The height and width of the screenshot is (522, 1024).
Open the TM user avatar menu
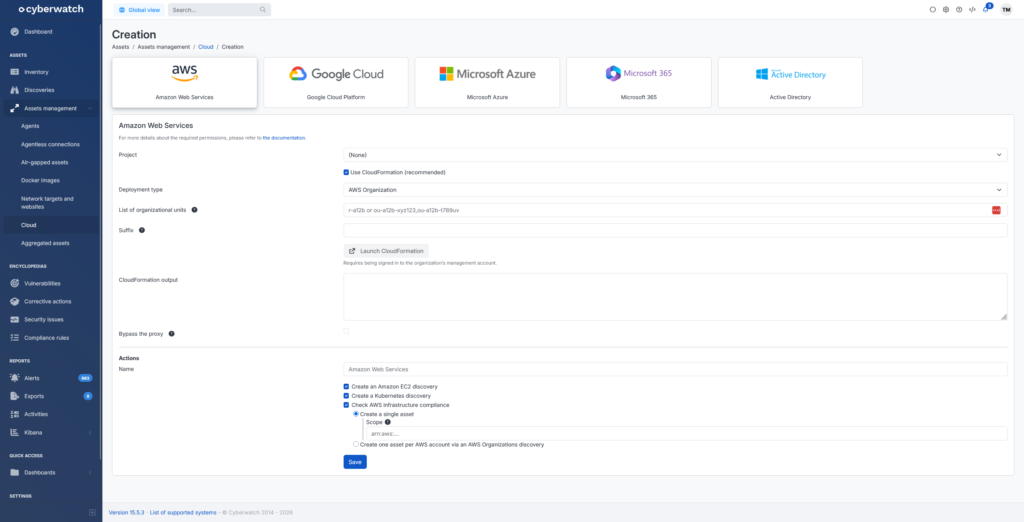pos(1005,9)
